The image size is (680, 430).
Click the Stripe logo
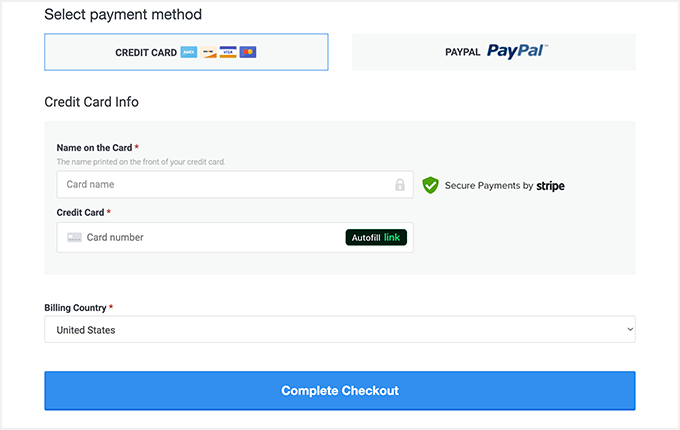(x=550, y=185)
